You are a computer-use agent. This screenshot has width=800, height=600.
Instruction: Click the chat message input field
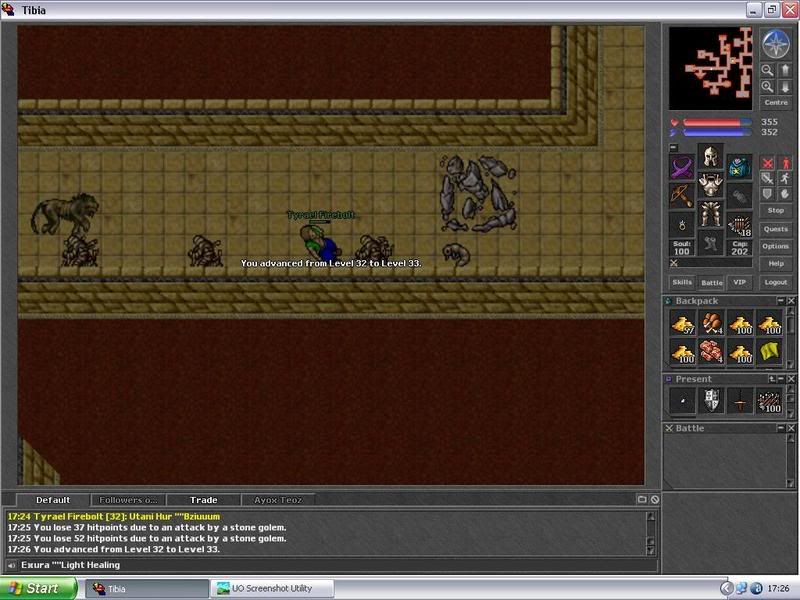[337, 565]
